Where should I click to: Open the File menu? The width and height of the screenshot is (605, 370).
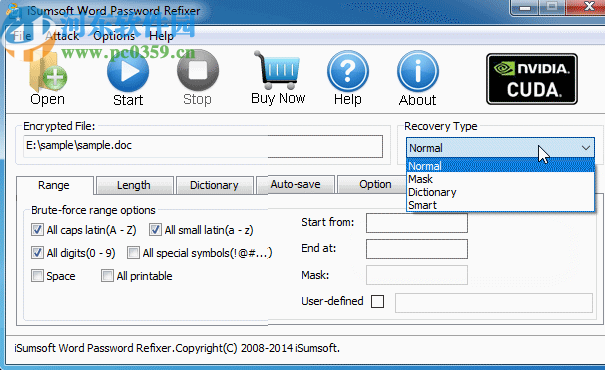click(22, 36)
